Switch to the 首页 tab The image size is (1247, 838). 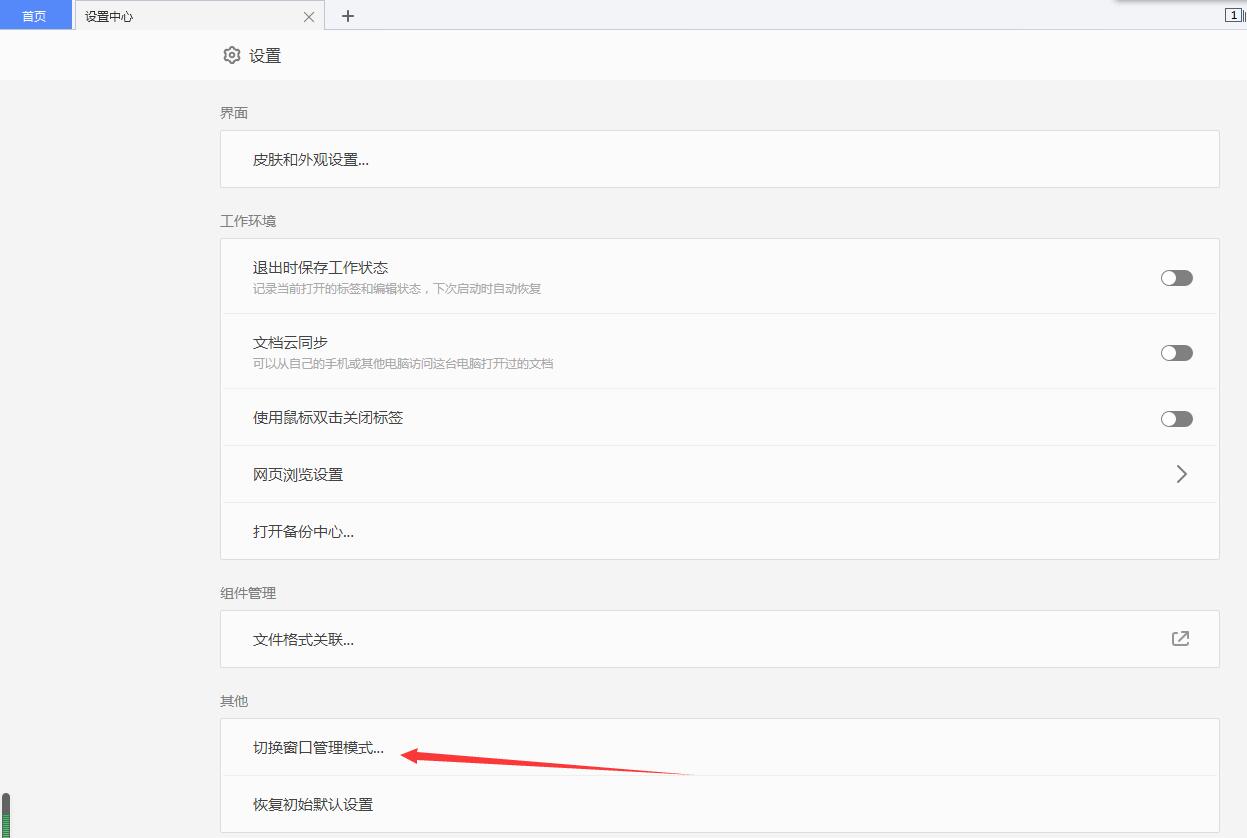[x=33, y=16]
